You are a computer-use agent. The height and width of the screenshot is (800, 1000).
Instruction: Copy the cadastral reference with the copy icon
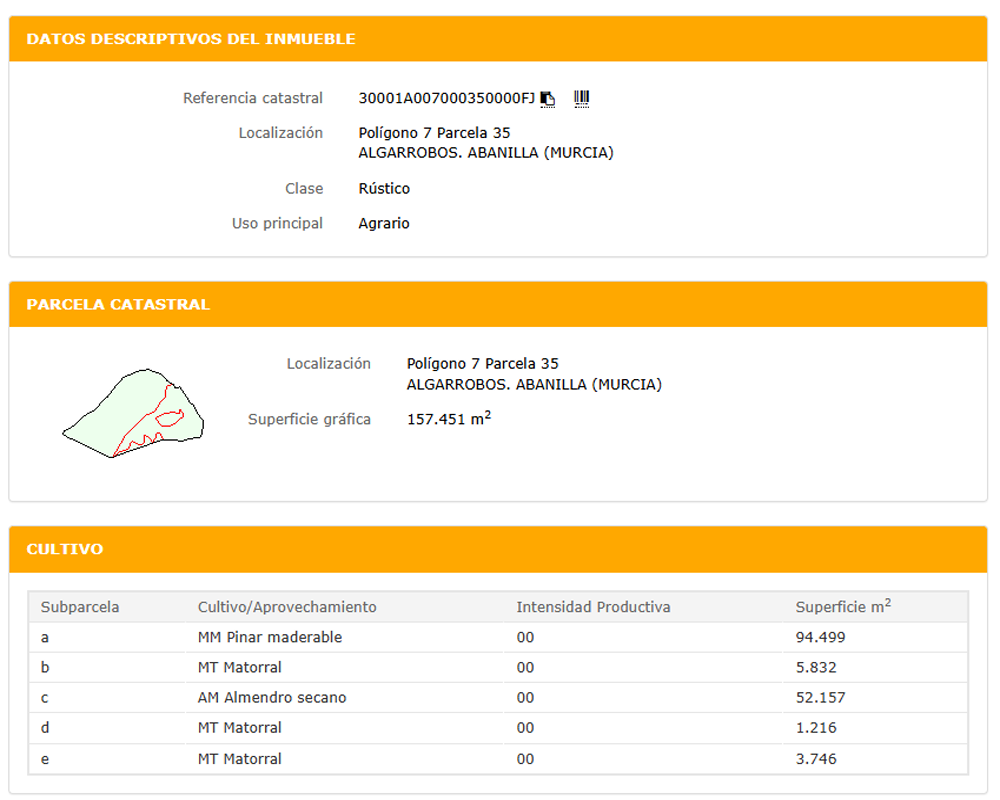[x=548, y=99]
